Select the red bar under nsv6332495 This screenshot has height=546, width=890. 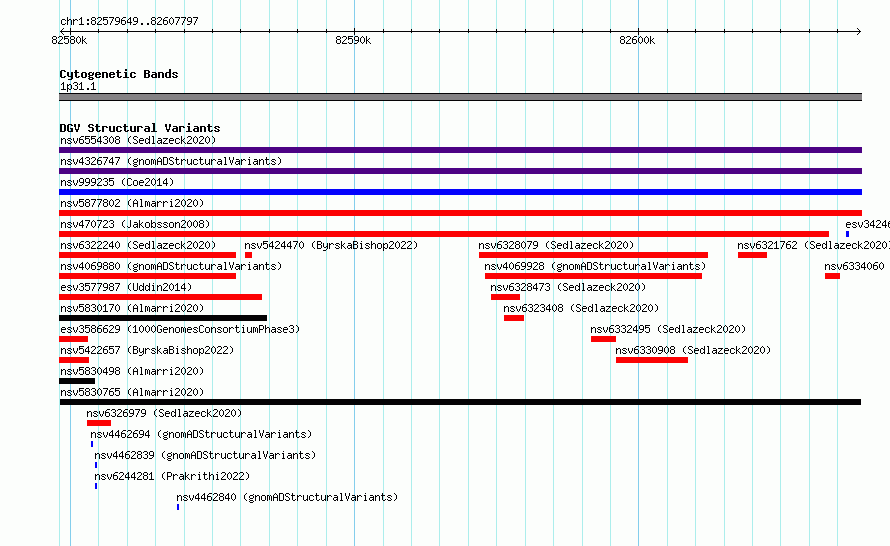[x=603, y=339]
